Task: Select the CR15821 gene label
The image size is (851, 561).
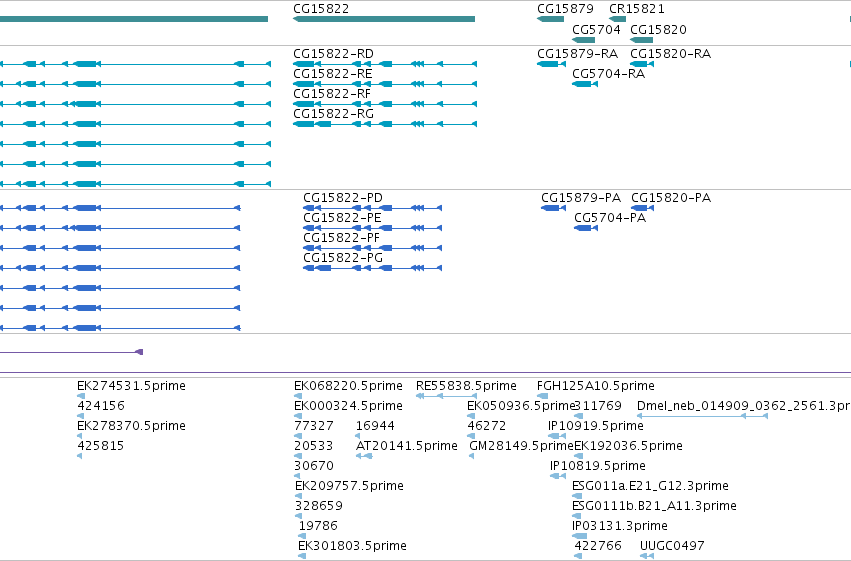Action: tap(637, 9)
